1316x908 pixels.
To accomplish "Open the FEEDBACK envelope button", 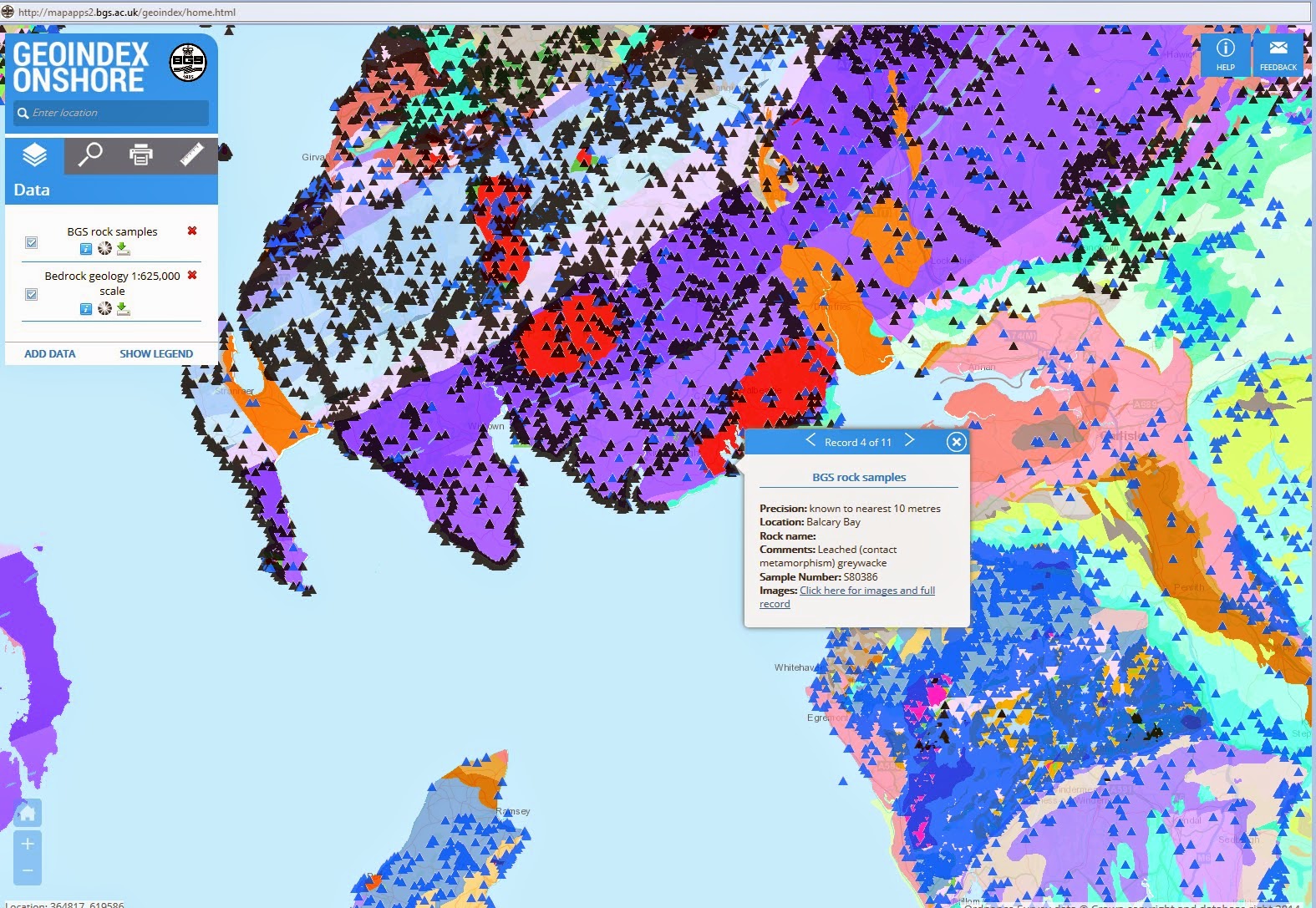I will click(x=1278, y=54).
